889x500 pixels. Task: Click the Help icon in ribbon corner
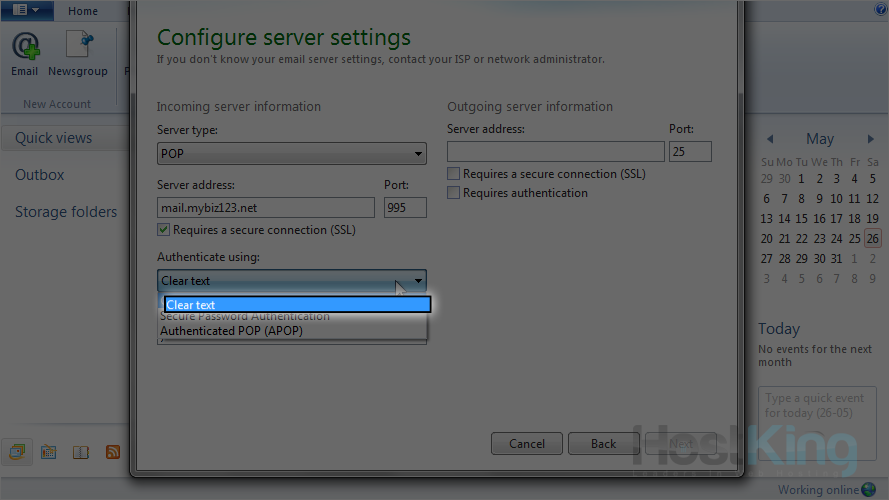coord(881,9)
